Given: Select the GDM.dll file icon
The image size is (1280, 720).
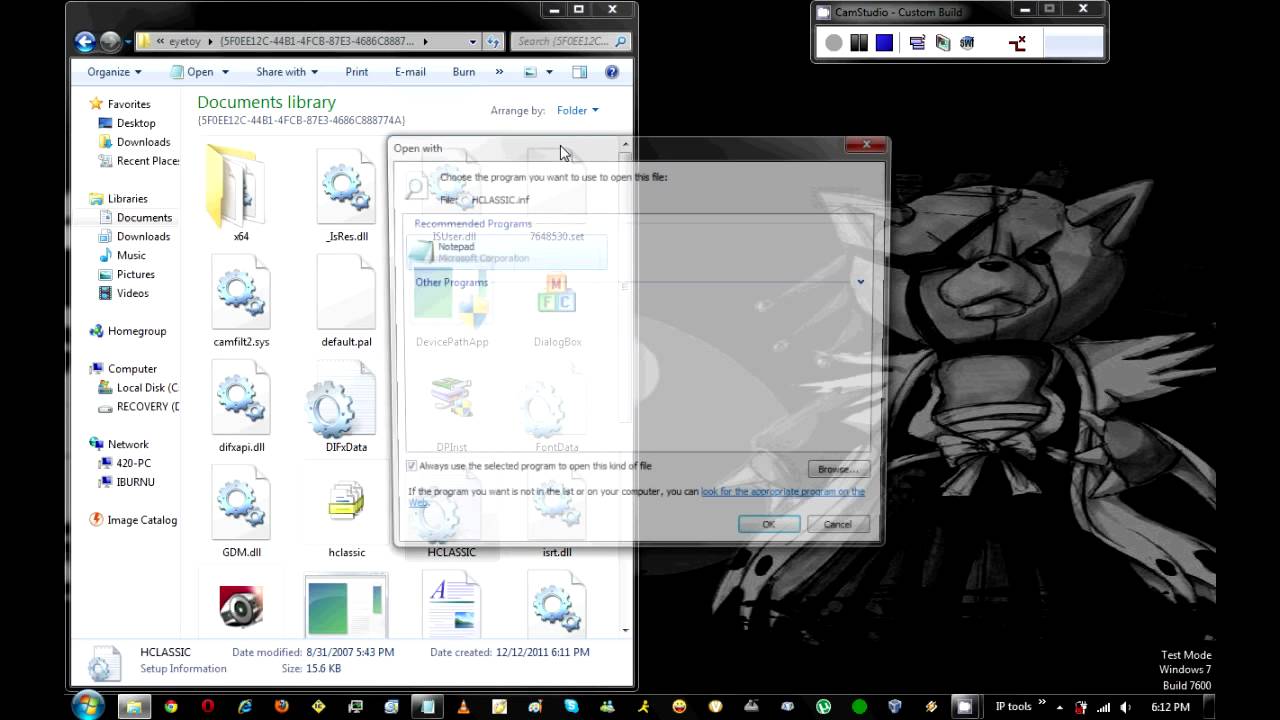Looking at the screenshot, I should (x=241, y=503).
